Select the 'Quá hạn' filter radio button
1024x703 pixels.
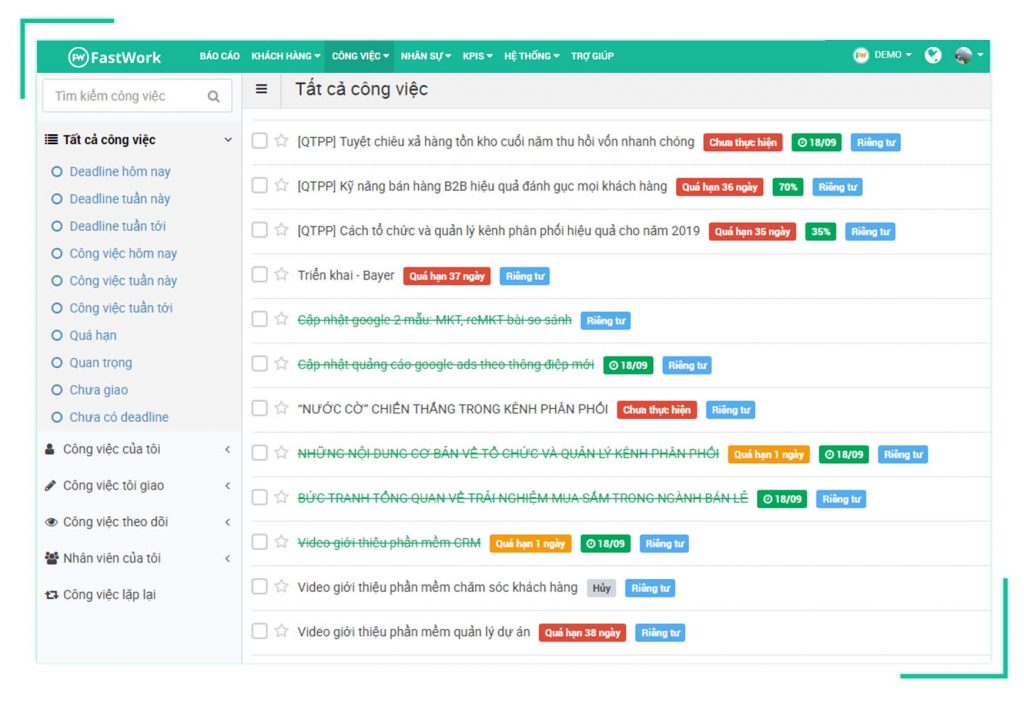point(57,336)
